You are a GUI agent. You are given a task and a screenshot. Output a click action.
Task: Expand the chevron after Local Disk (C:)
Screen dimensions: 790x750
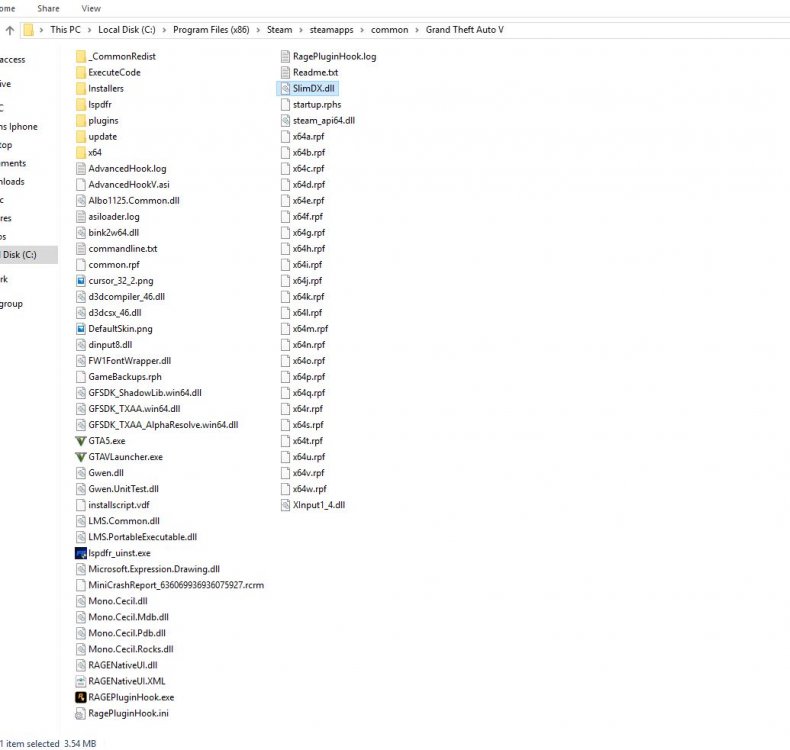coord(164,30)
